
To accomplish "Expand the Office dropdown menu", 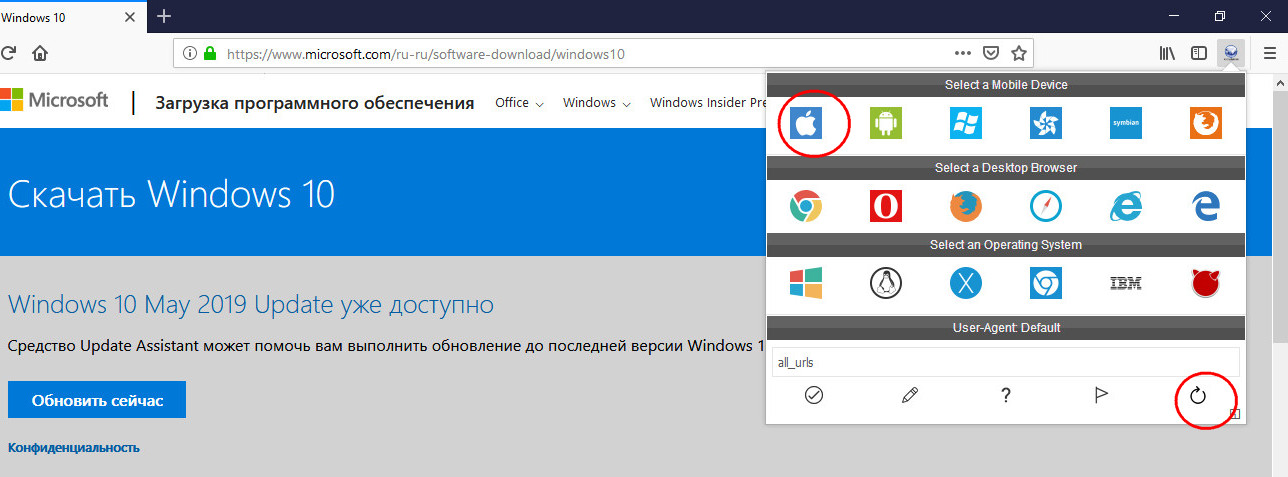I will pyautogui.click(x=519, y=102).
